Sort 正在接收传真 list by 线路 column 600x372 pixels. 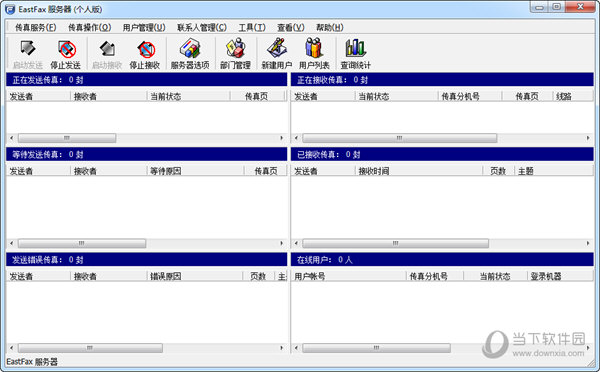click(x=573, y=96)
